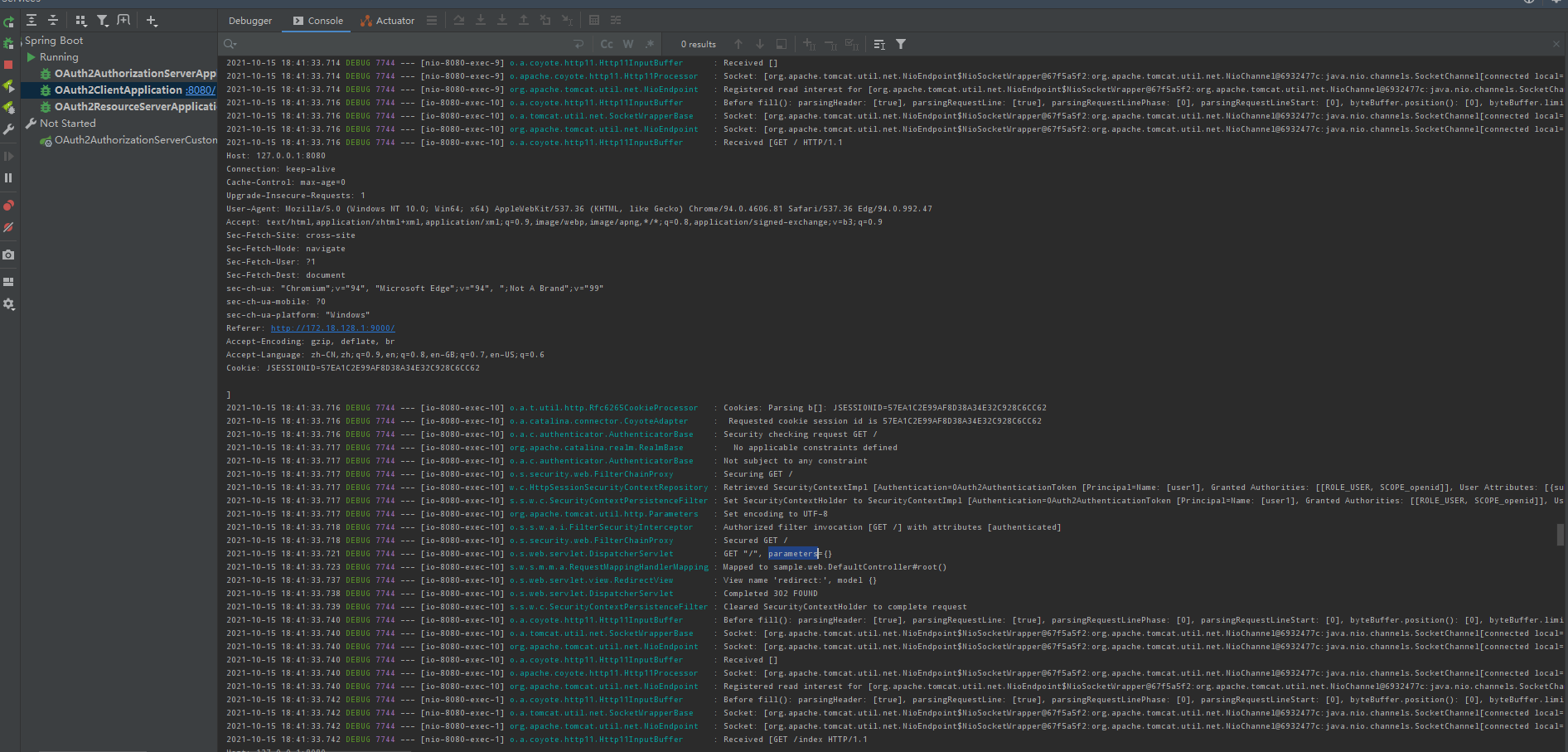Click 'Completed 302 FOUND' log line
This screenshot has height=752, width=1568.
pos(771,594)
